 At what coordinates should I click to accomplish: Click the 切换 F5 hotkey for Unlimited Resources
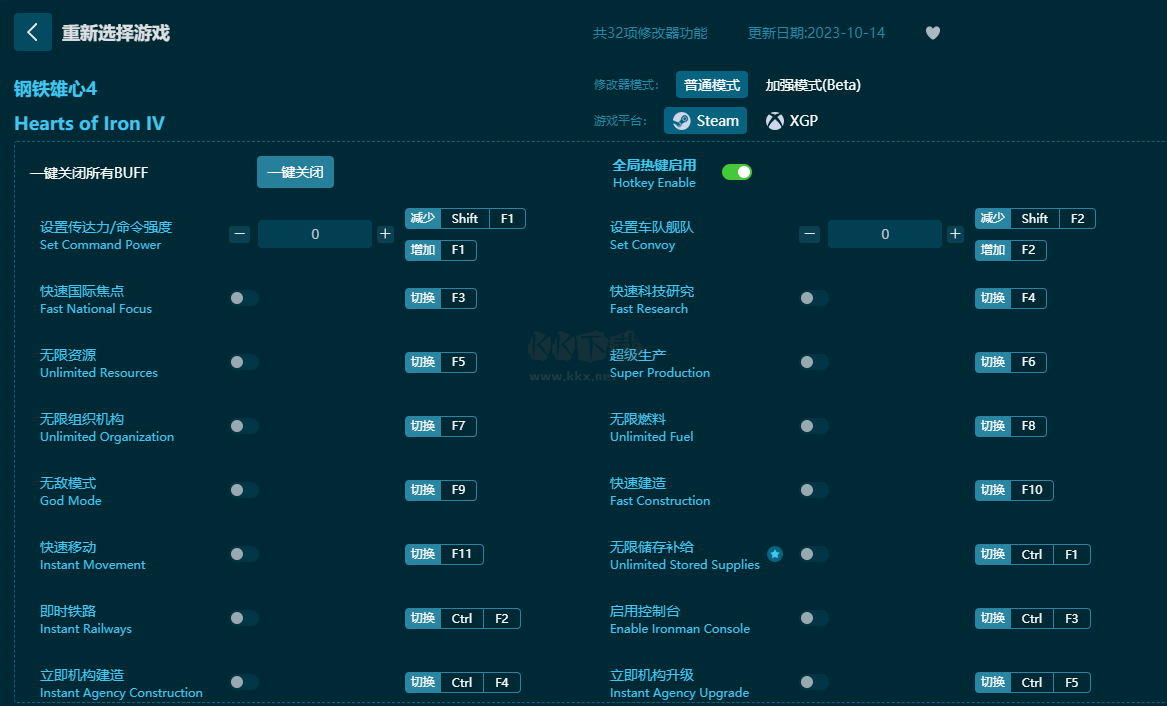pos(441,362)
